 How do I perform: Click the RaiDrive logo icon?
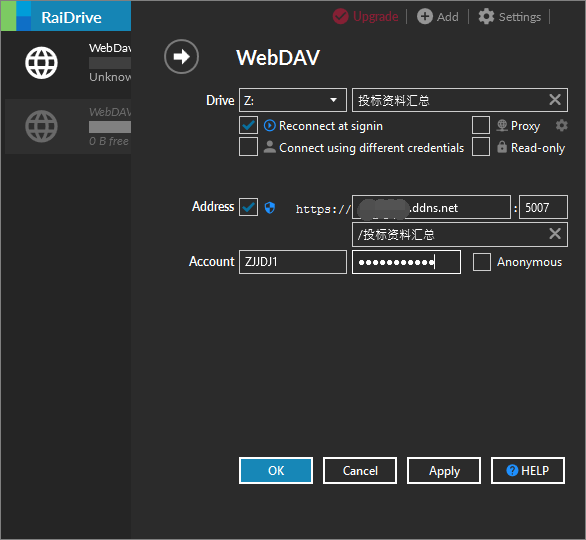click(16, 16)
